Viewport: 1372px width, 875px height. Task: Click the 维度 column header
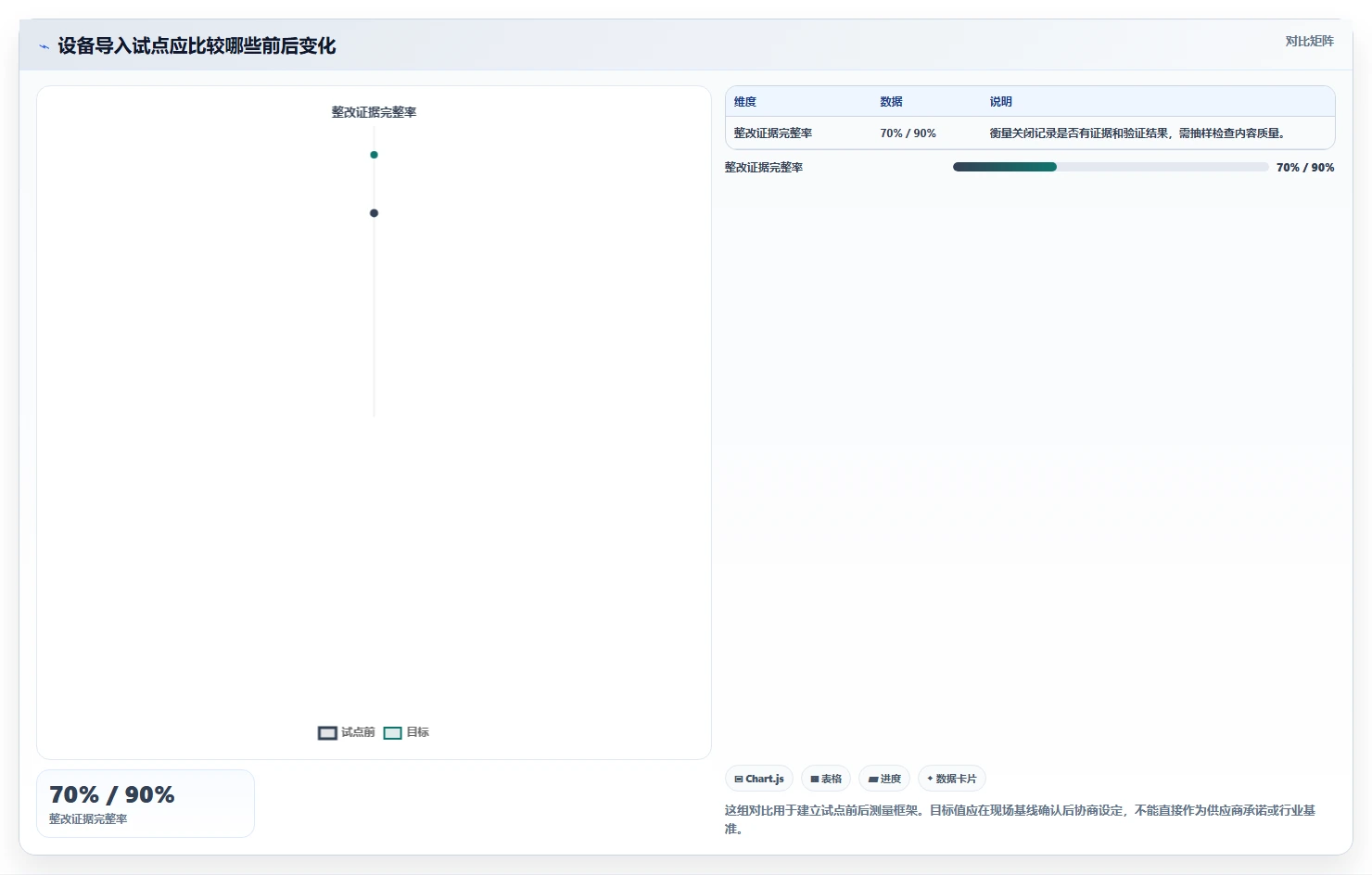click(745, 102)
